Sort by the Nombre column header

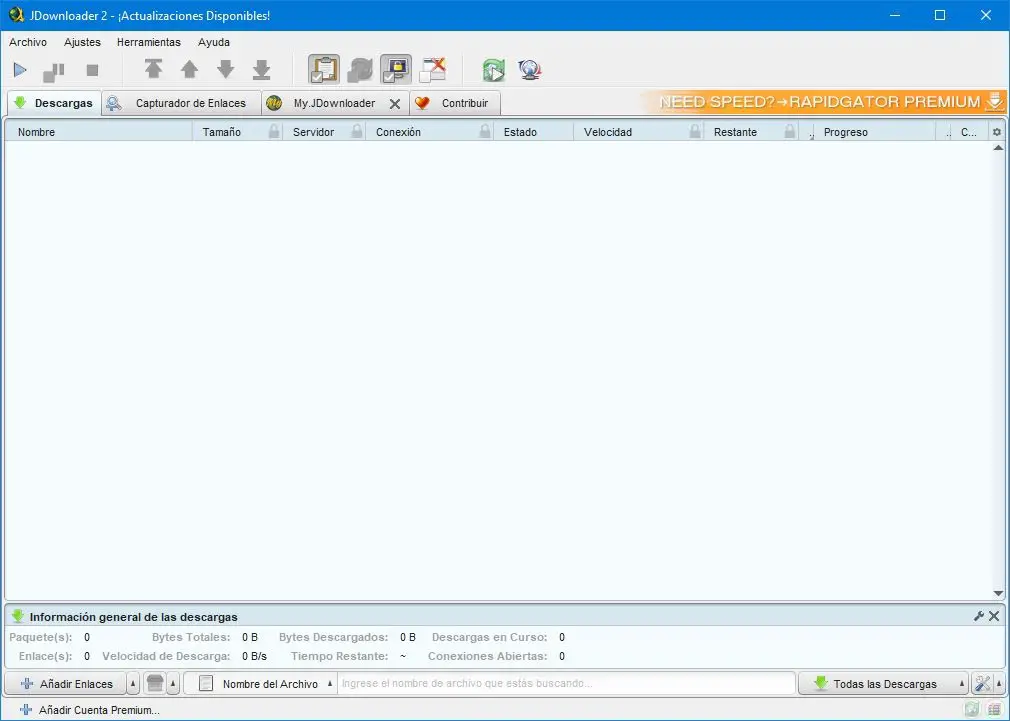(x=99, y=132)
